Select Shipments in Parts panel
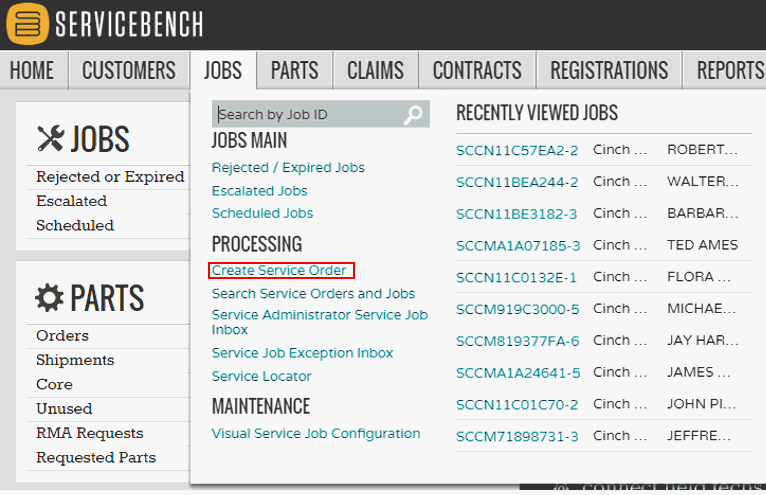The height and width of the screenshot is (495, 766). pos(75,360)
